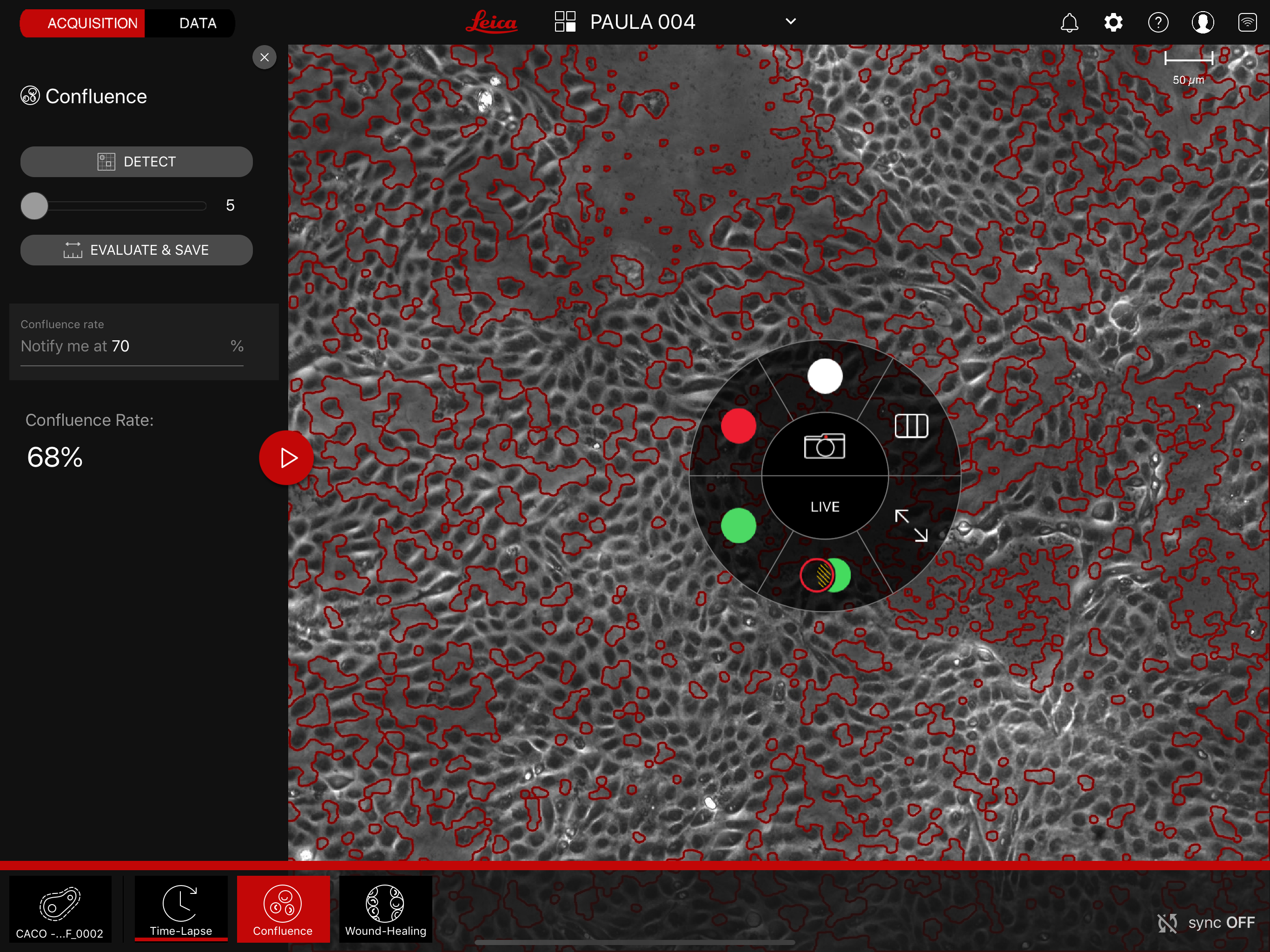Open the Wound-Healing tab
The height and width of the screenshot is (952, 1270).
[386, 909]
